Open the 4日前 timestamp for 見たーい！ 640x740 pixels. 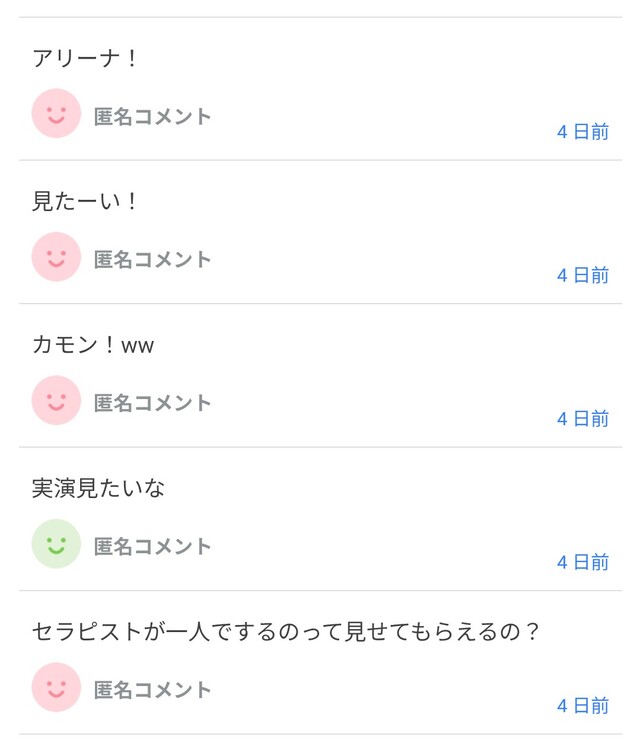583,275
